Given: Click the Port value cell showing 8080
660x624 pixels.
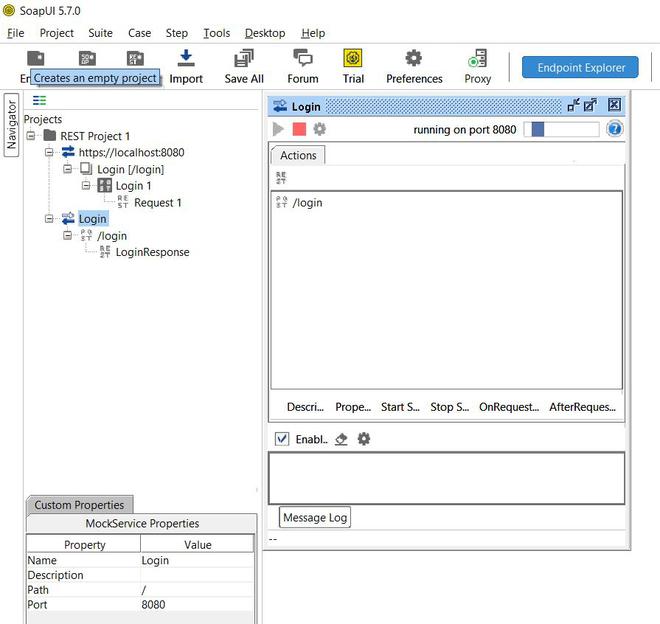Looking at the screenshot, I should tap(197, 605).
